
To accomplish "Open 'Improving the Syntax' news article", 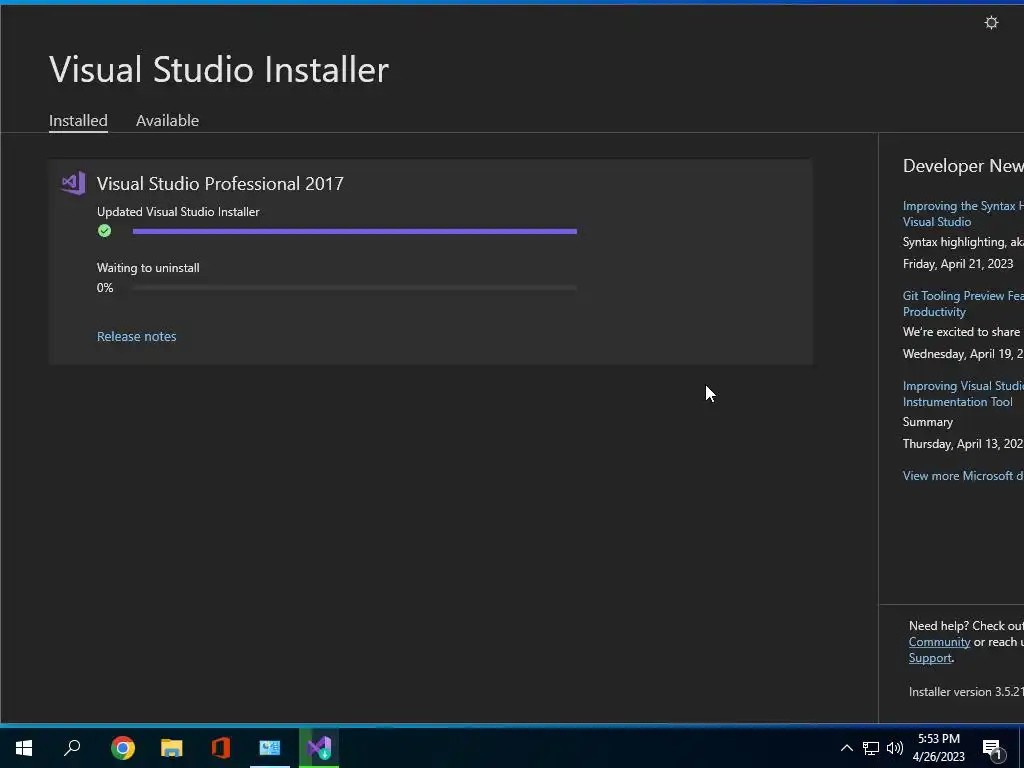I will (x=963, y=214).
